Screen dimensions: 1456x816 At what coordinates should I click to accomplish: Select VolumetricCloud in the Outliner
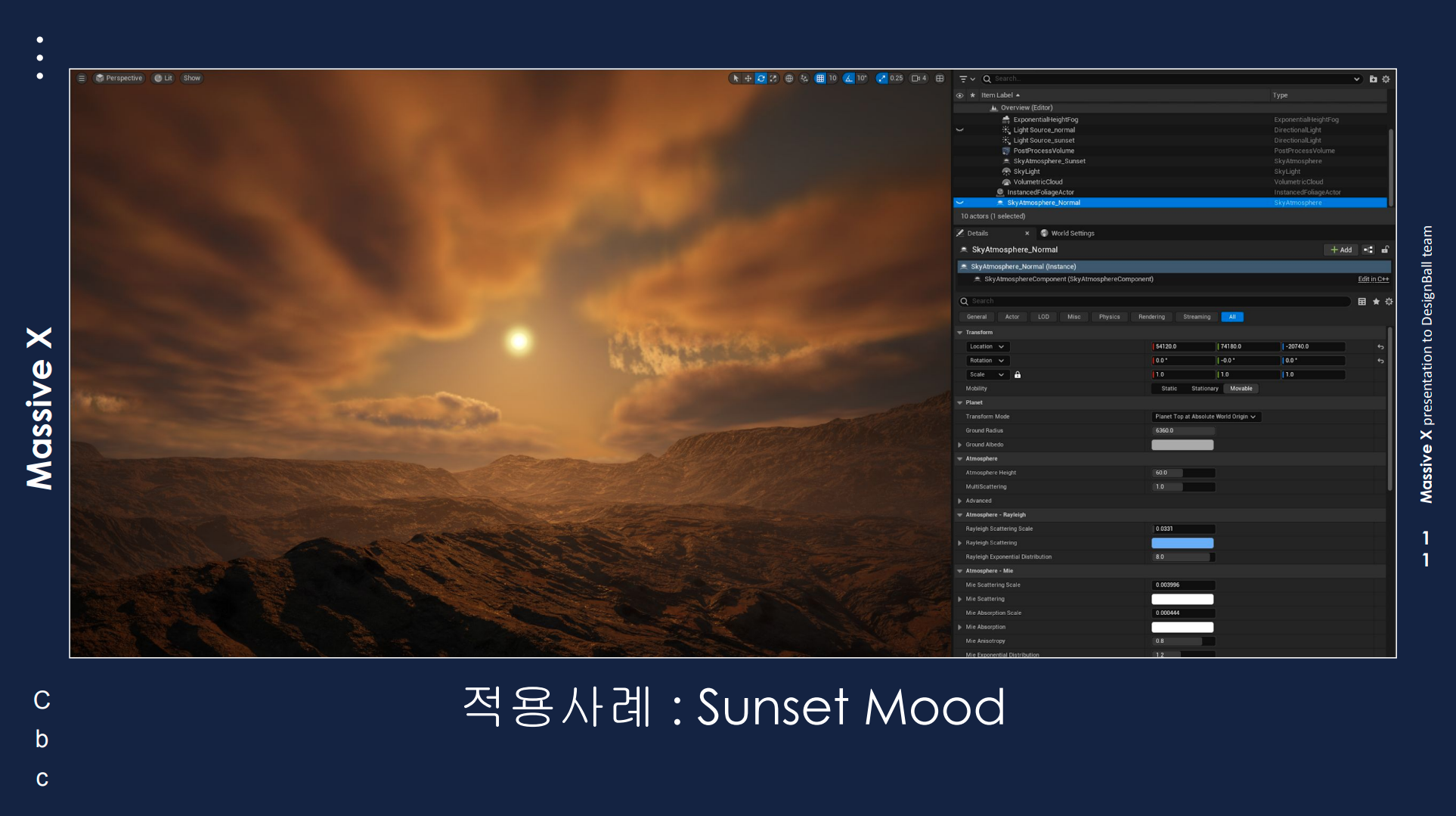coord(1037,182)
